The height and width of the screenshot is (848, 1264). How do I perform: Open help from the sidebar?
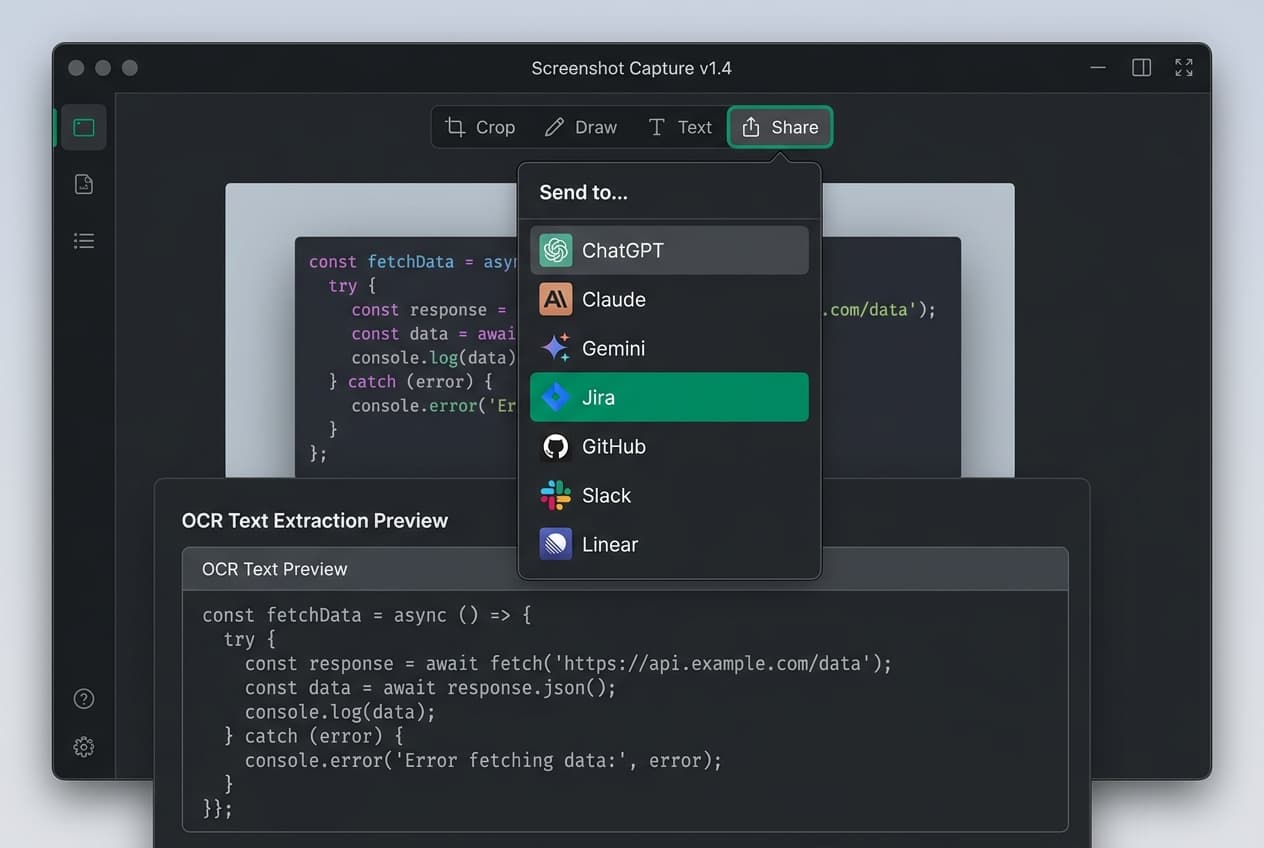tap(84, 699)
